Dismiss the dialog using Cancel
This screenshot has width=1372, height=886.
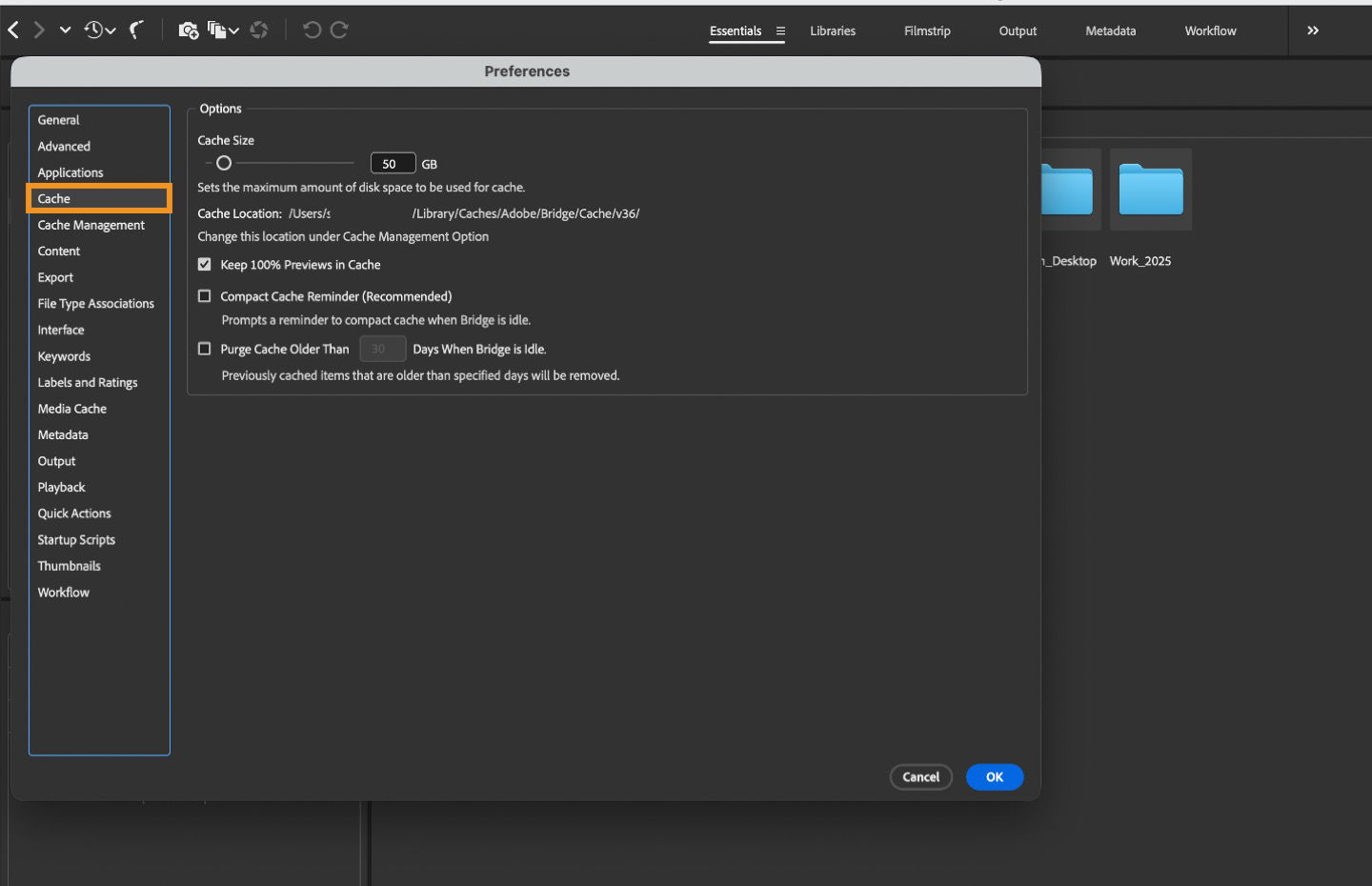pos(920,776)
